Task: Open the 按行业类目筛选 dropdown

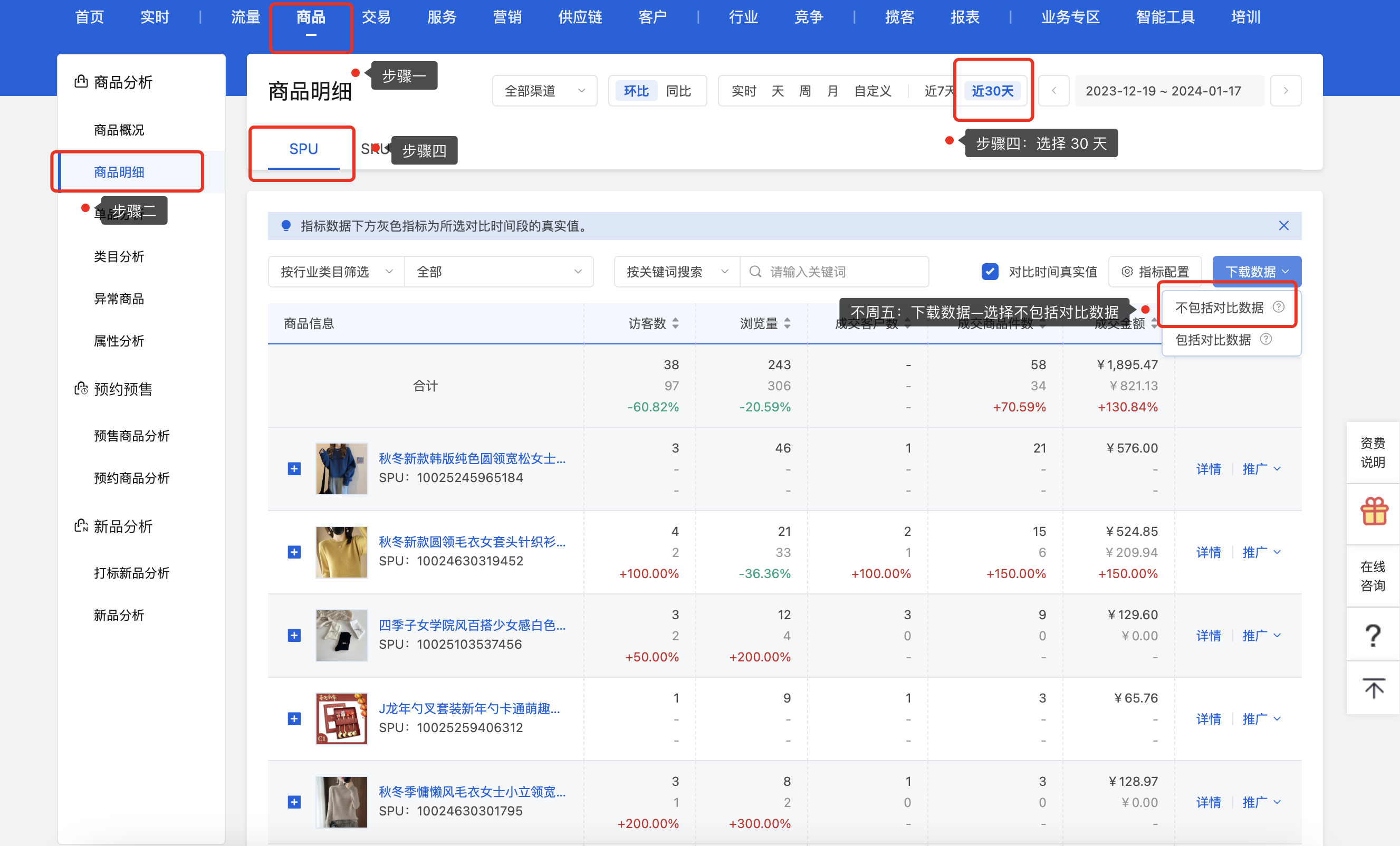Action: pos(336,272)
